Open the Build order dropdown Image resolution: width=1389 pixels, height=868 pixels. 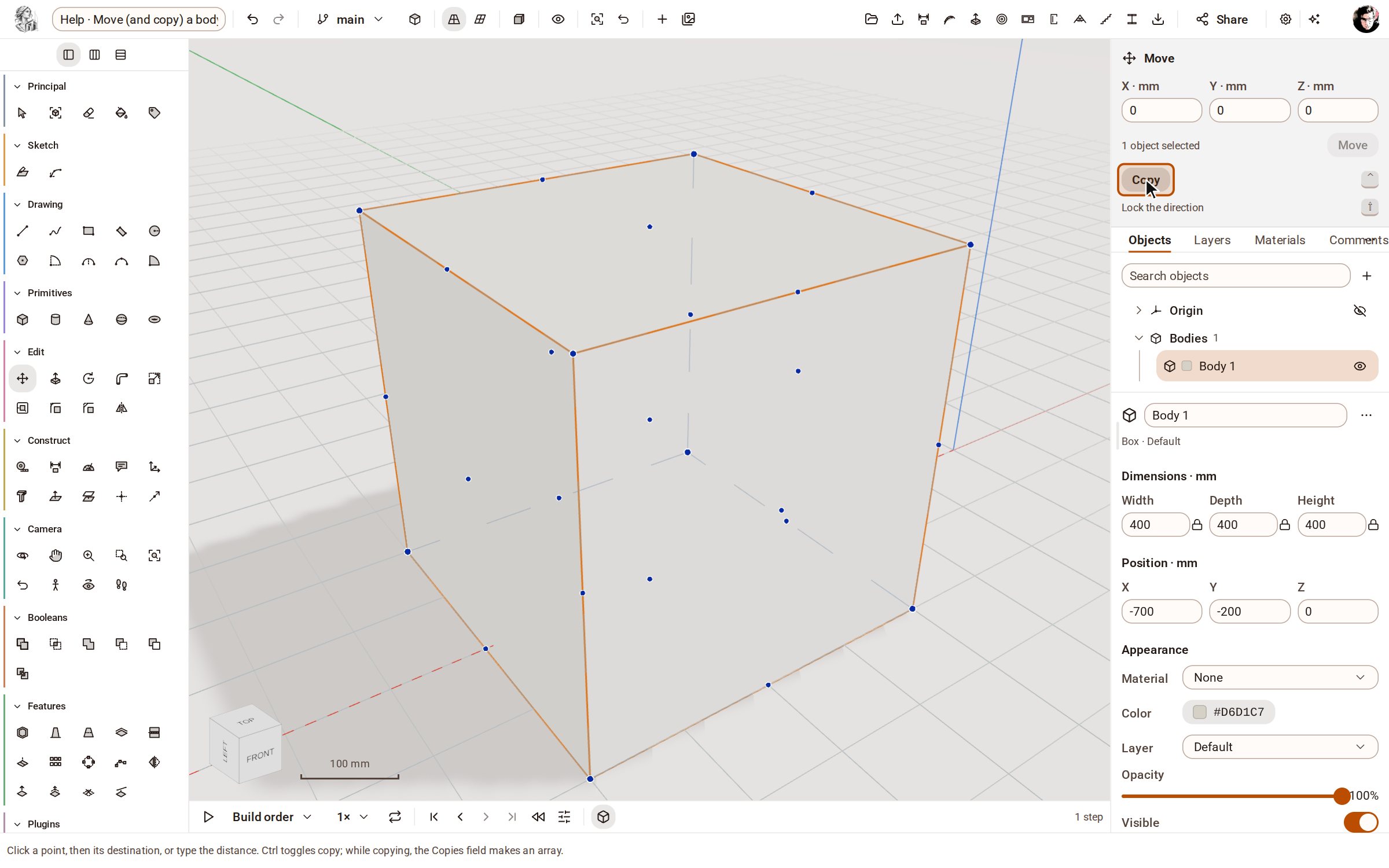coord(271,816)
